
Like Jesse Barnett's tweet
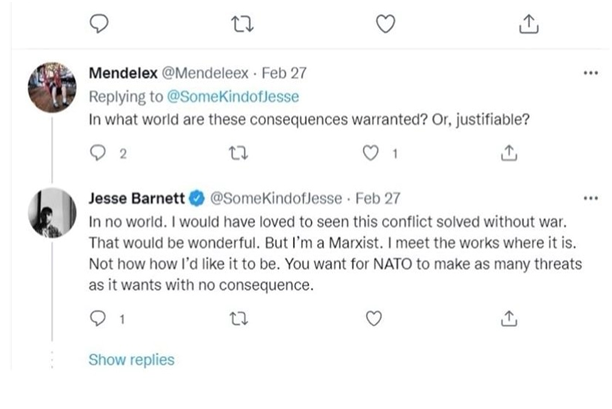pyautogui.click(x=373, y=319)
